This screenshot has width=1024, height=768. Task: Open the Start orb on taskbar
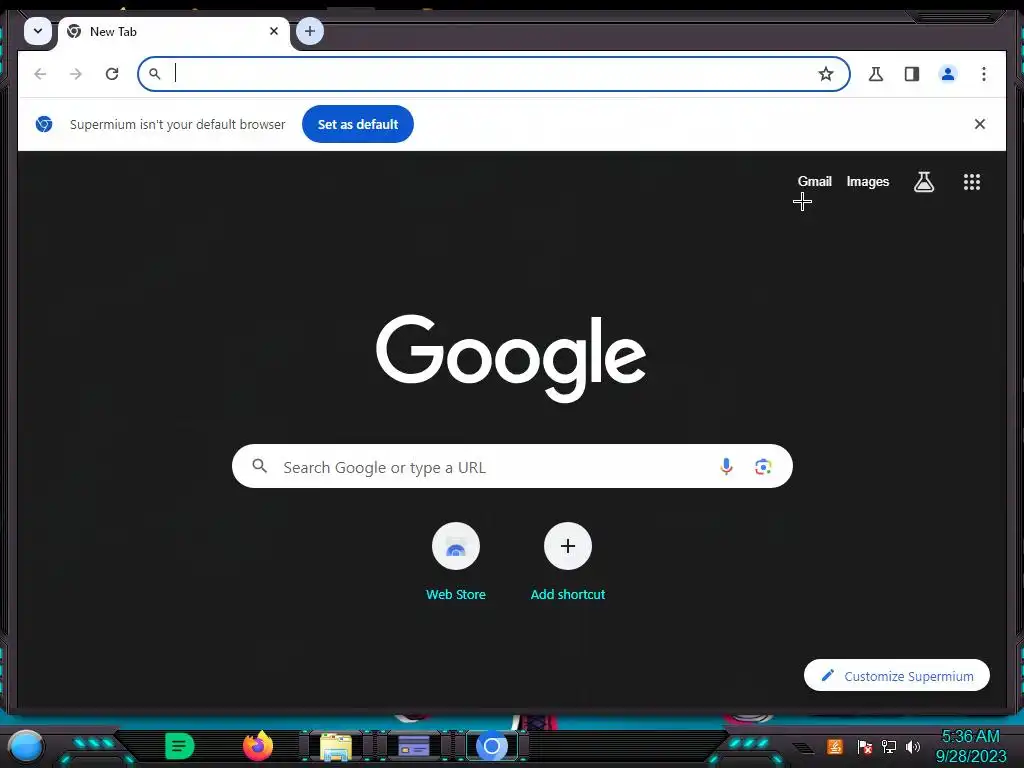coord(26,746)
